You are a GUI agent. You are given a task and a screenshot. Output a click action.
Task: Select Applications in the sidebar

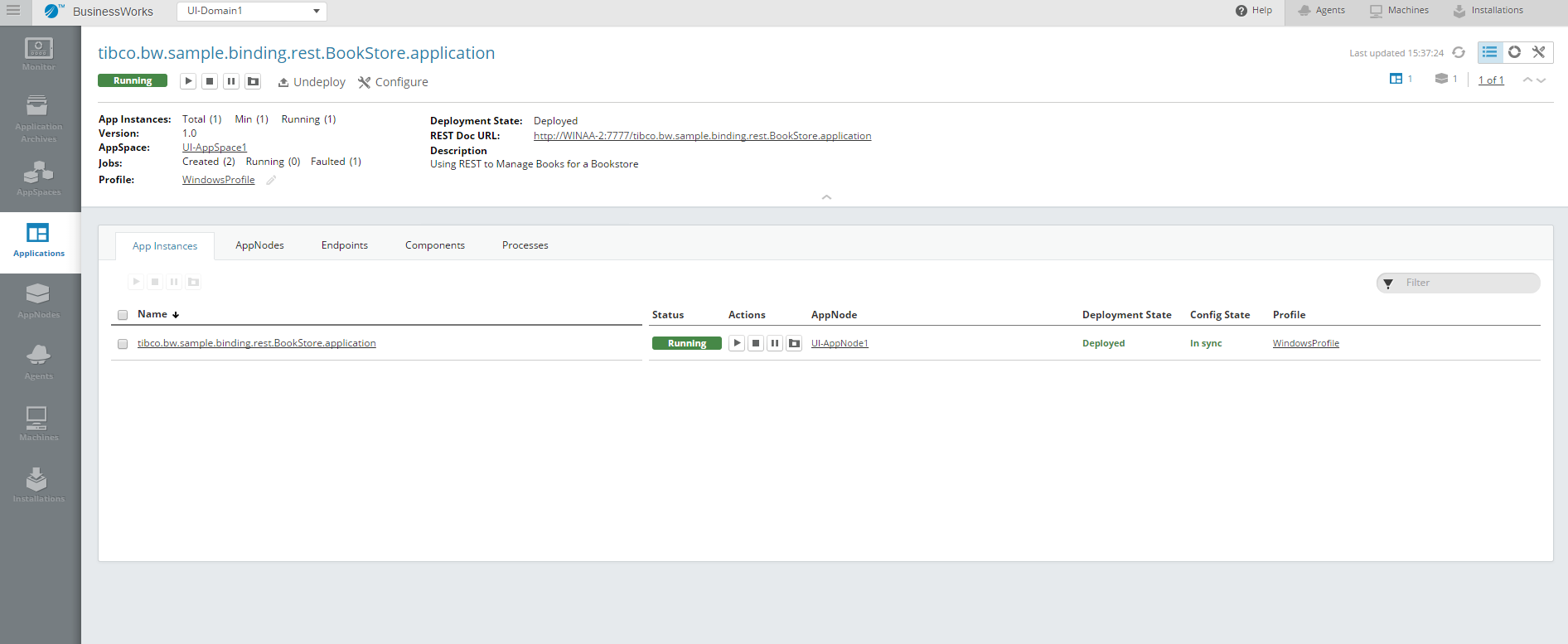39,241
